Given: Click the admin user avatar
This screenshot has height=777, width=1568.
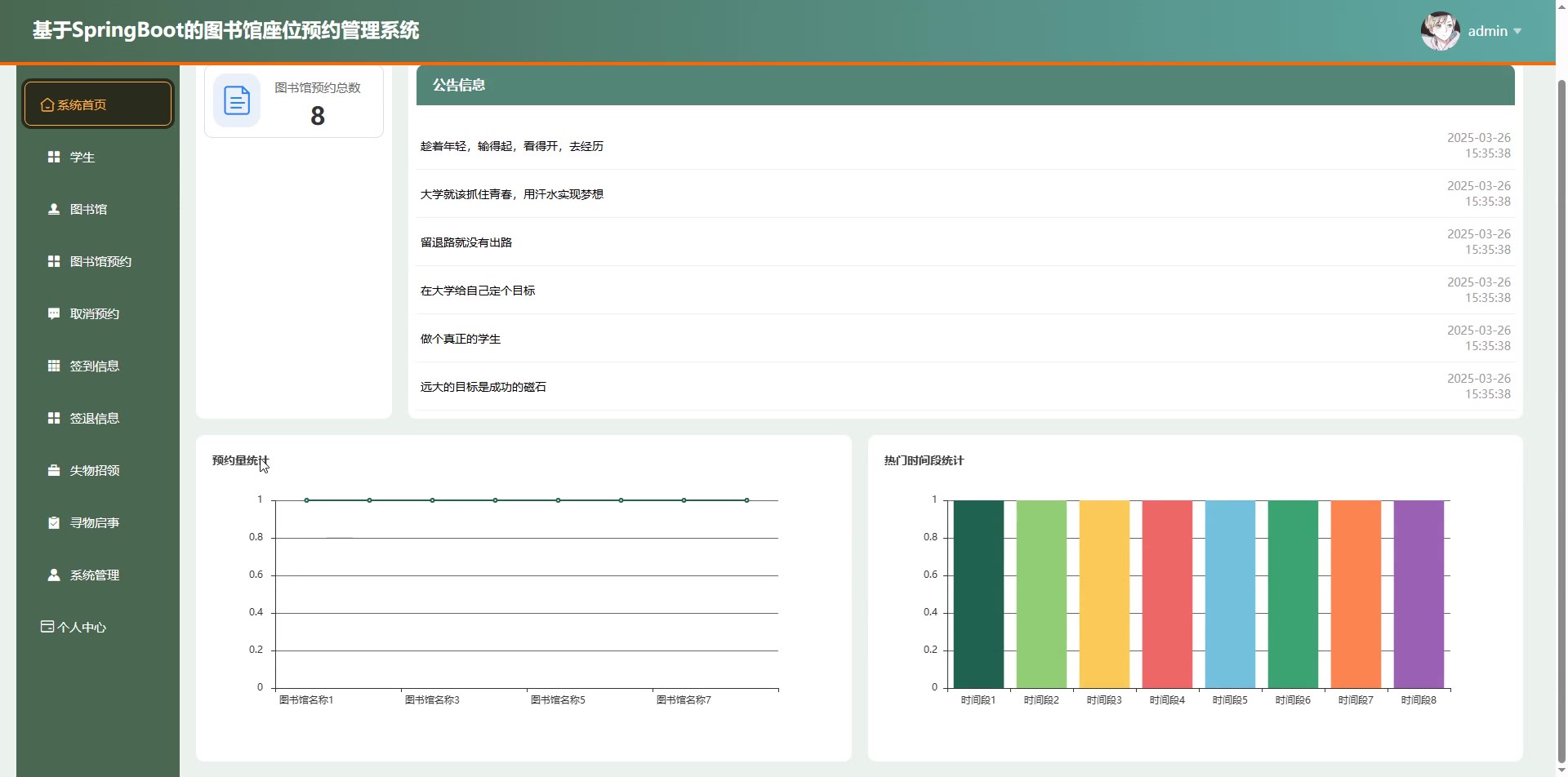Looking at the screenshot, I should click(x=1440, y=31).
